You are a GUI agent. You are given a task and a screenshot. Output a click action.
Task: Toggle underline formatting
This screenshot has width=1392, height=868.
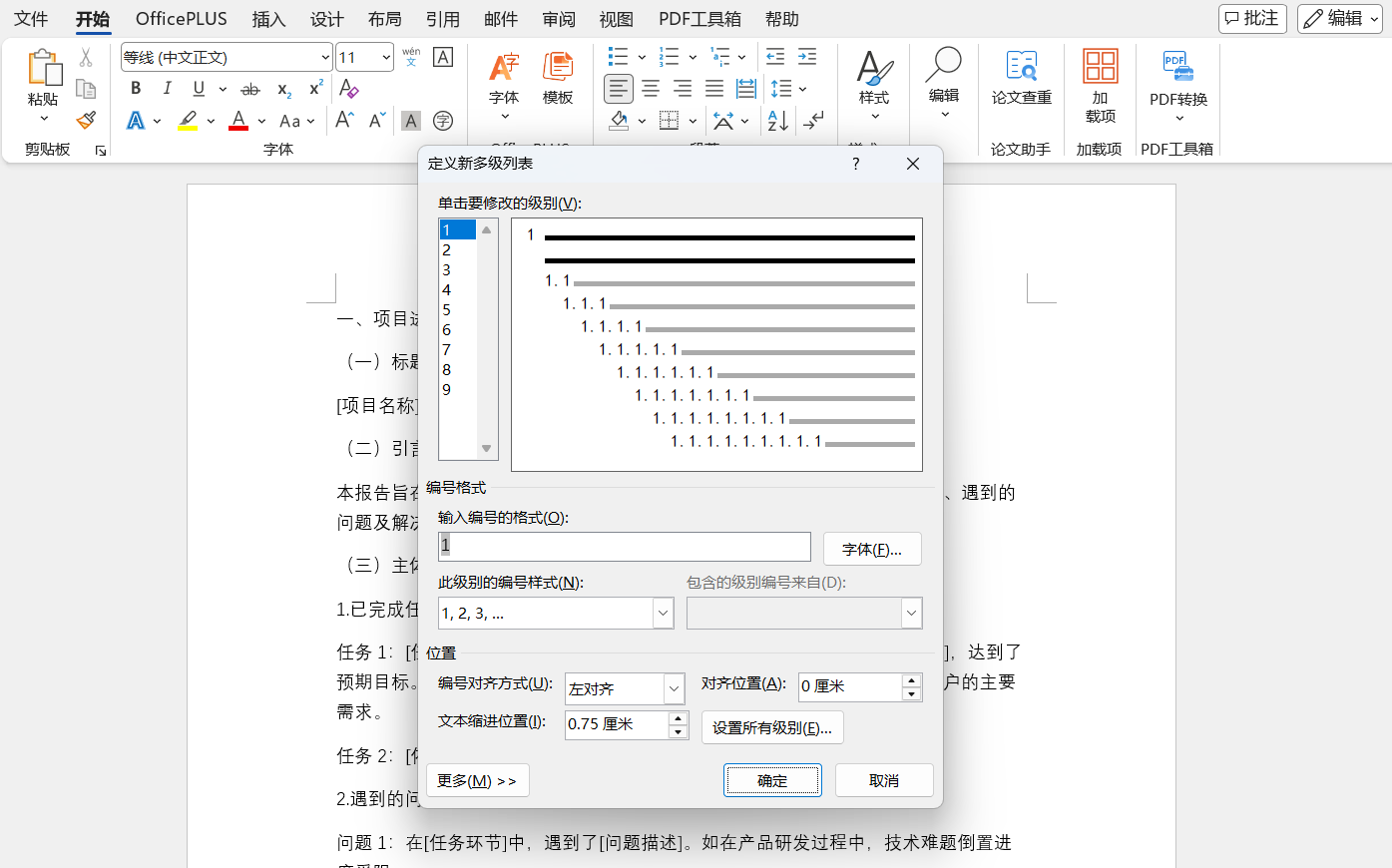pos(199,89)
